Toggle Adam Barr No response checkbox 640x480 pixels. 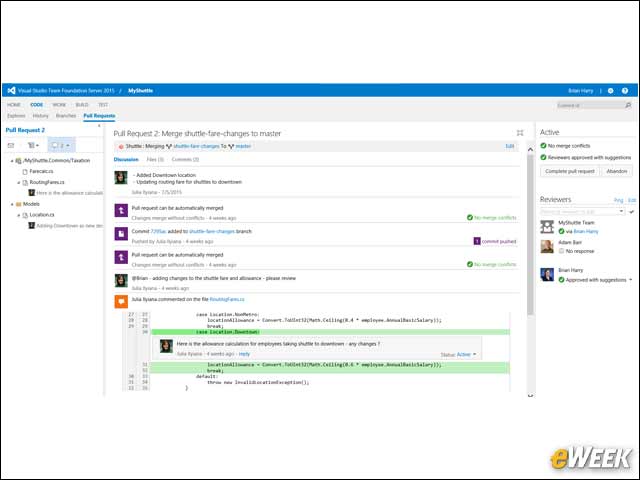[561, 251]
